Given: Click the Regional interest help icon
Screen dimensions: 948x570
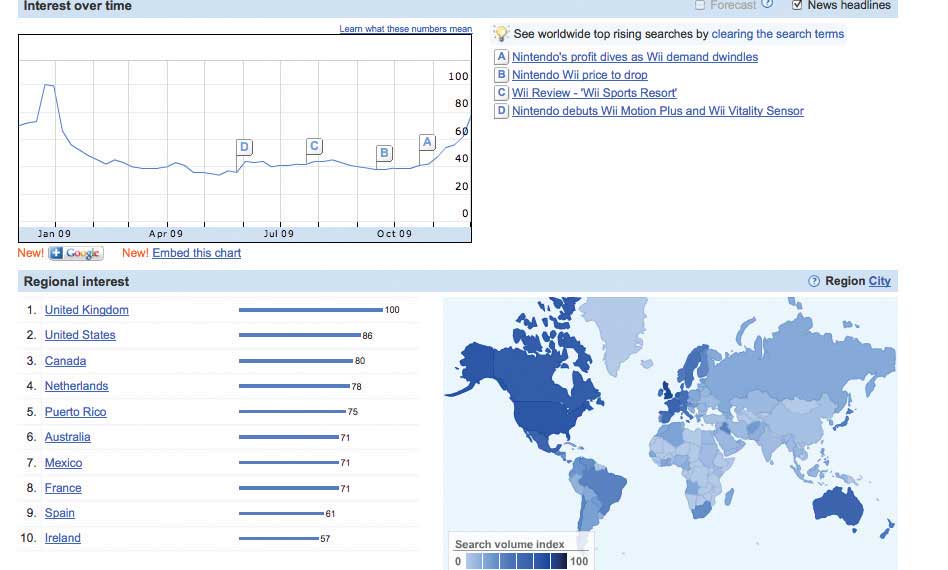Looking at the screenshot, I should click(814, 281).
